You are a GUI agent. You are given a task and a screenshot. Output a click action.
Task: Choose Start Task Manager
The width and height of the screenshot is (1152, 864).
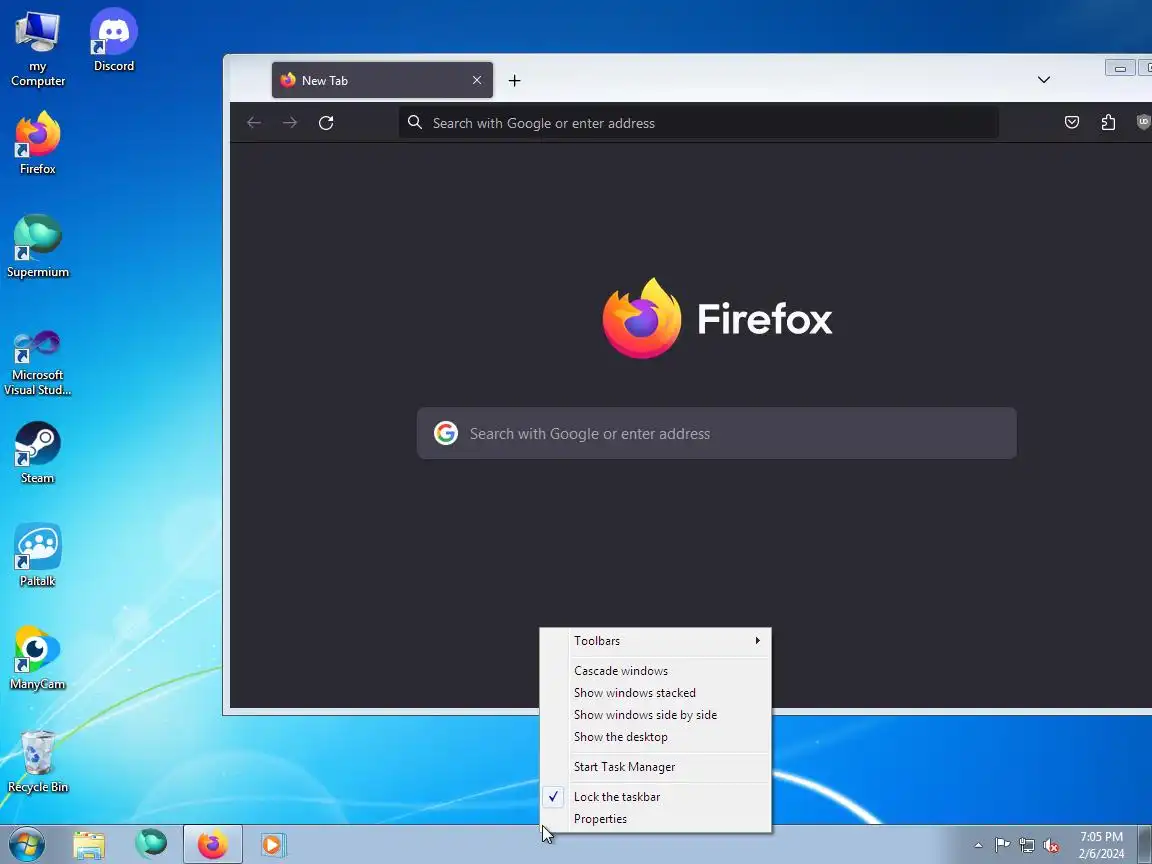[655, 767]
